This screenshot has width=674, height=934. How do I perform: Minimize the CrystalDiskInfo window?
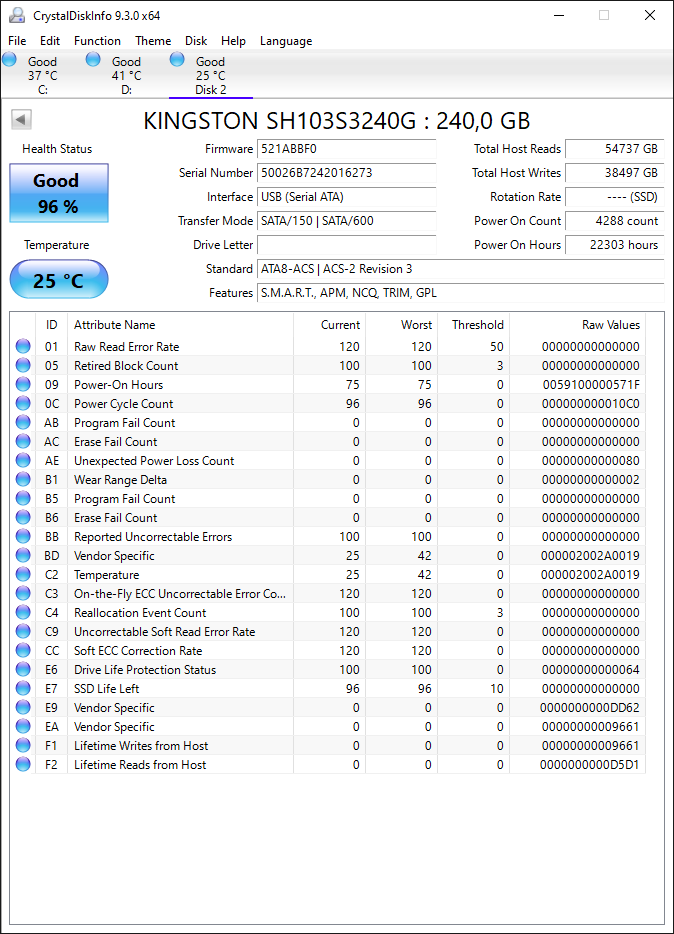click(x=559, y=15)
